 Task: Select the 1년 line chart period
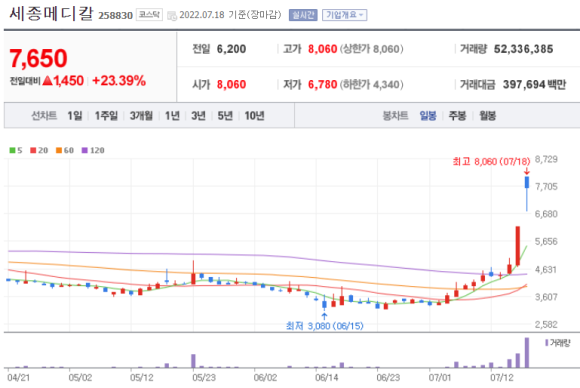172,116
